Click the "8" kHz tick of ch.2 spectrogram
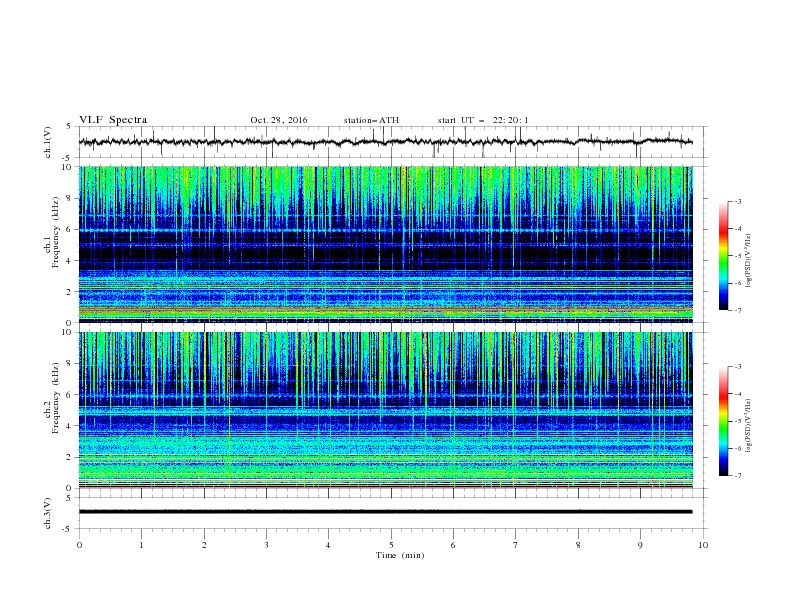This screenshot has width=792, height=612. coord(70,364)
